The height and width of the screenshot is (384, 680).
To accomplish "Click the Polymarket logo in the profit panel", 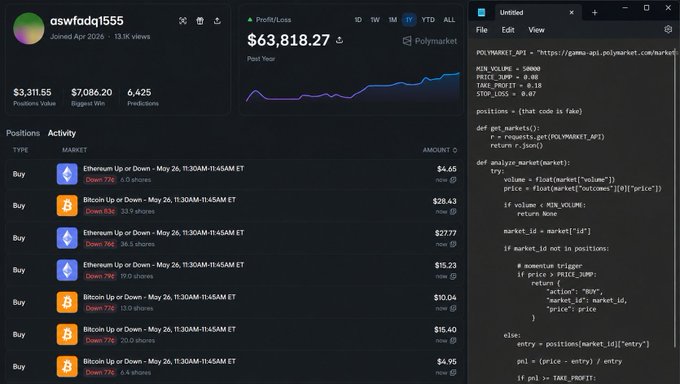I will click(x=430, y=41).
